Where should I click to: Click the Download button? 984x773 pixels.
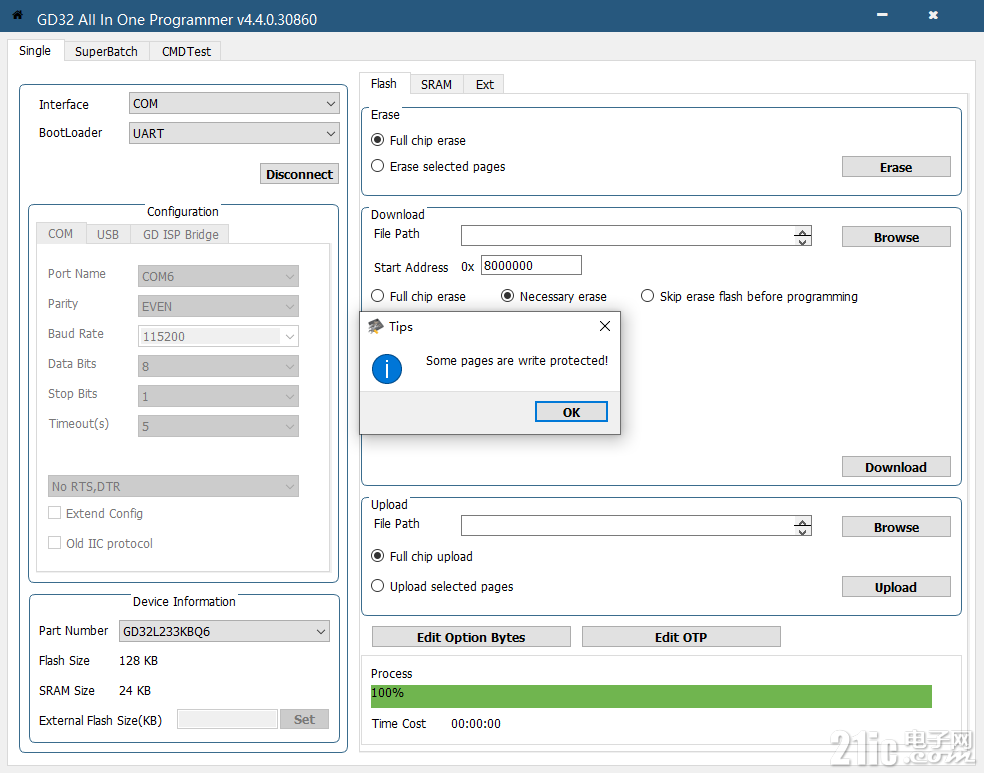tap(896, 467)
